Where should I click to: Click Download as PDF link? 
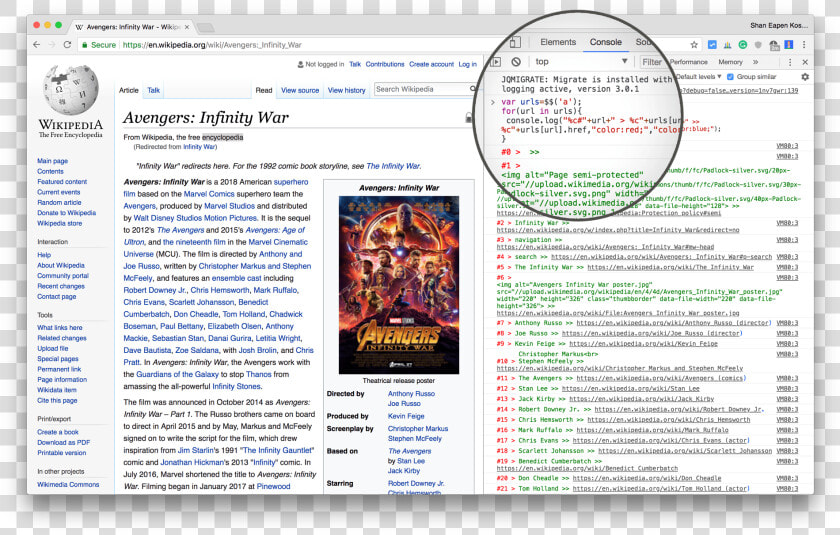pyautogui.click(x=63, y=442)
